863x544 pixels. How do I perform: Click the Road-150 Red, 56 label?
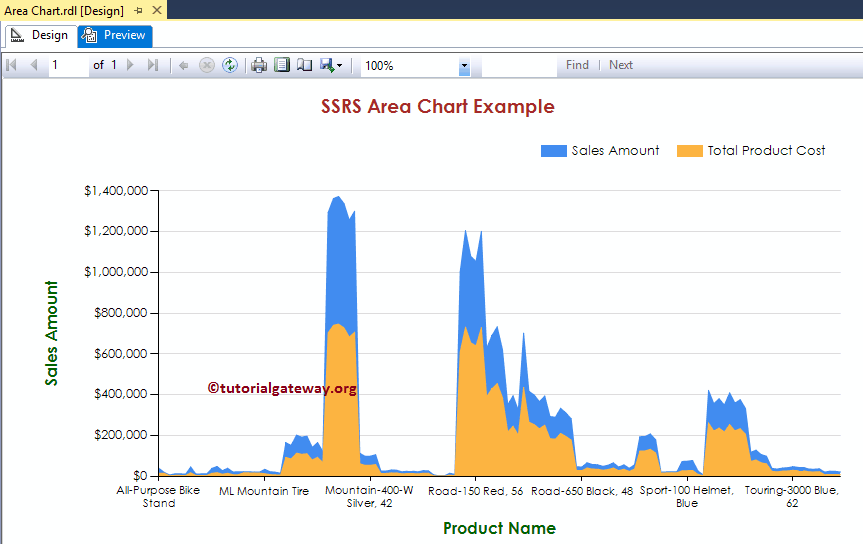[x=476, y=491]
